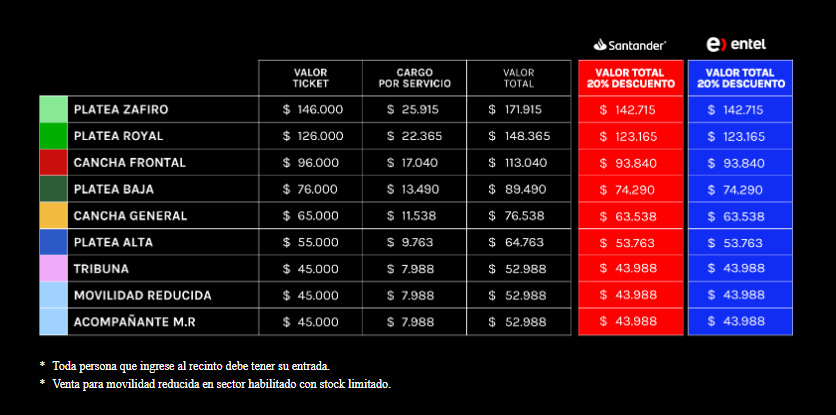
Task: Click Santander Valor Total 20% Descuento header
Action: [x=630, y=78]
